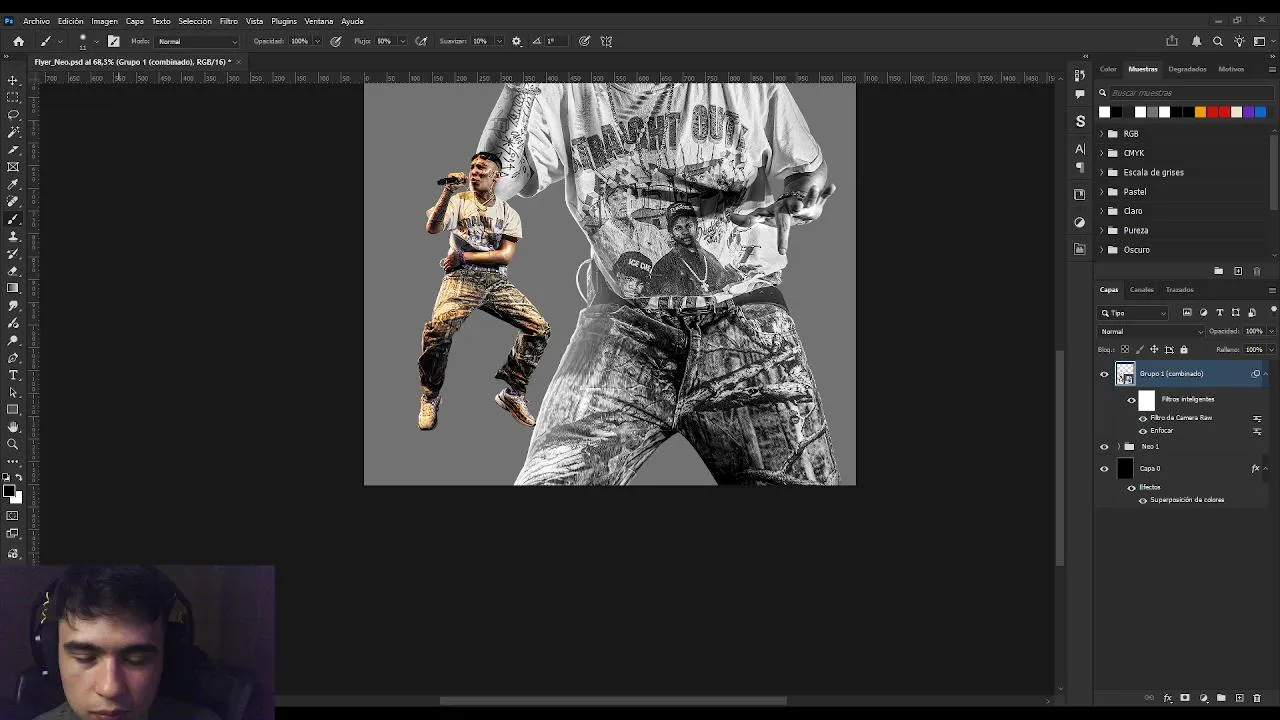Hide the Capa 0 layer
This screenshot has height=720, width=1280.
[x=1104, y=468]
